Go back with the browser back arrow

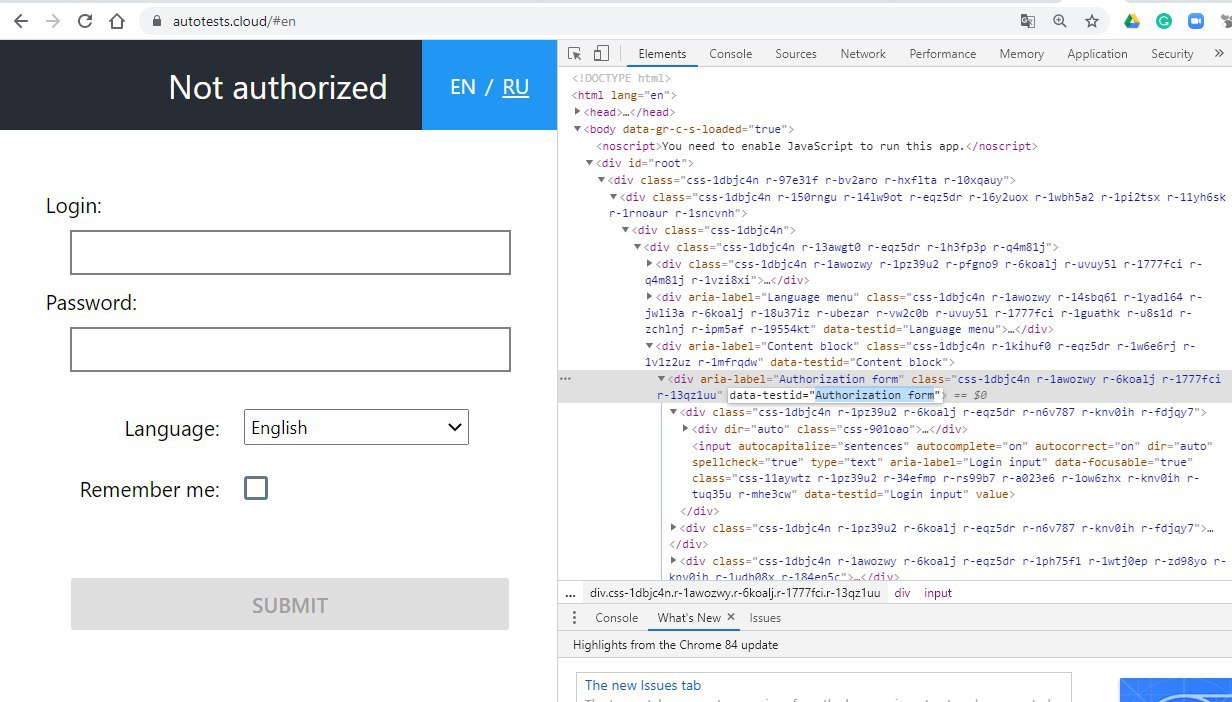point(20,21)
